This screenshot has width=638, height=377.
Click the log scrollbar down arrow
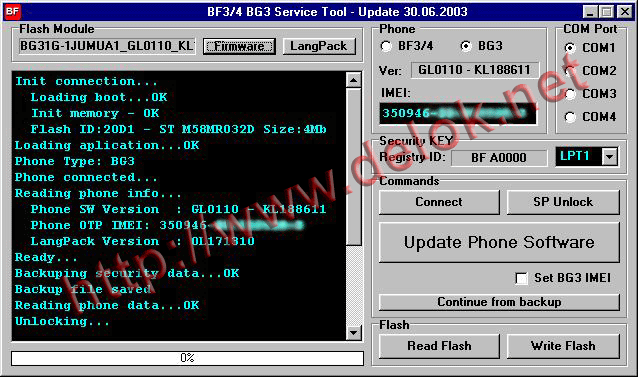(x=353, y=333)
